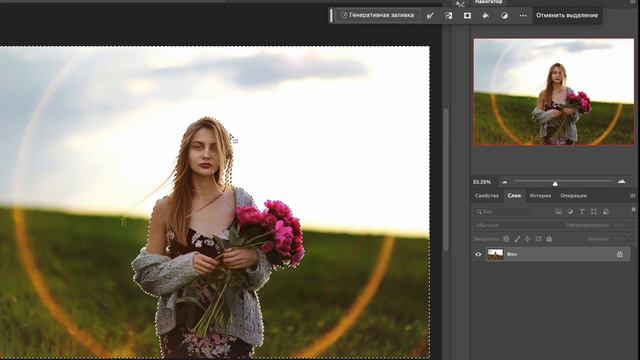Toggle lock artboard nesting icon

tap(538, 239)
